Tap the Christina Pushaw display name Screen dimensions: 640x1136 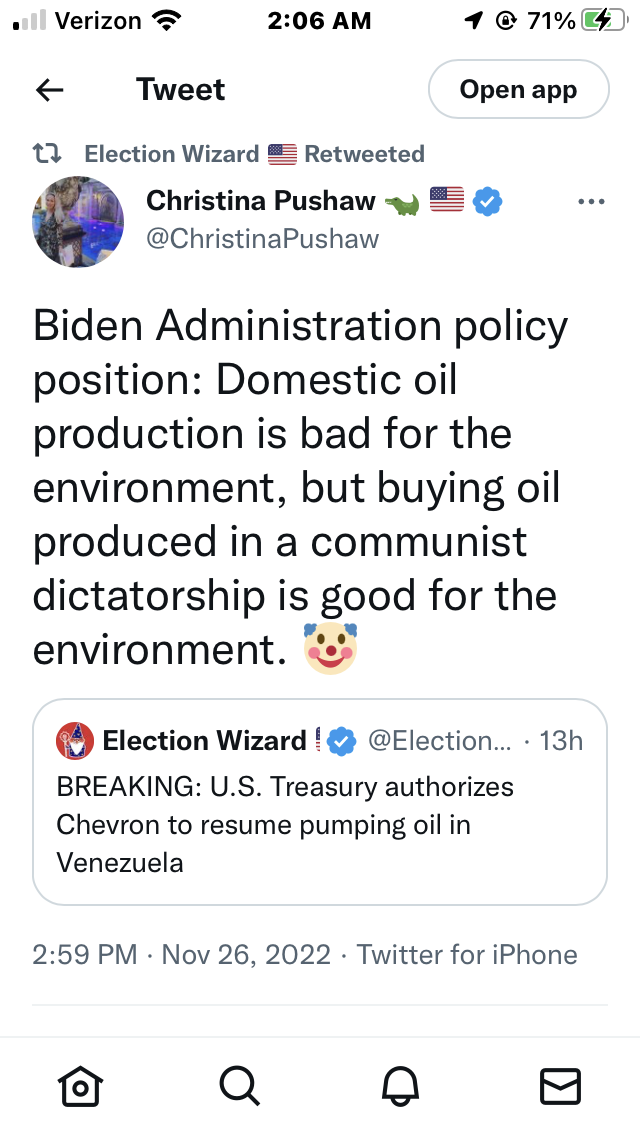[x=261, y=202]
